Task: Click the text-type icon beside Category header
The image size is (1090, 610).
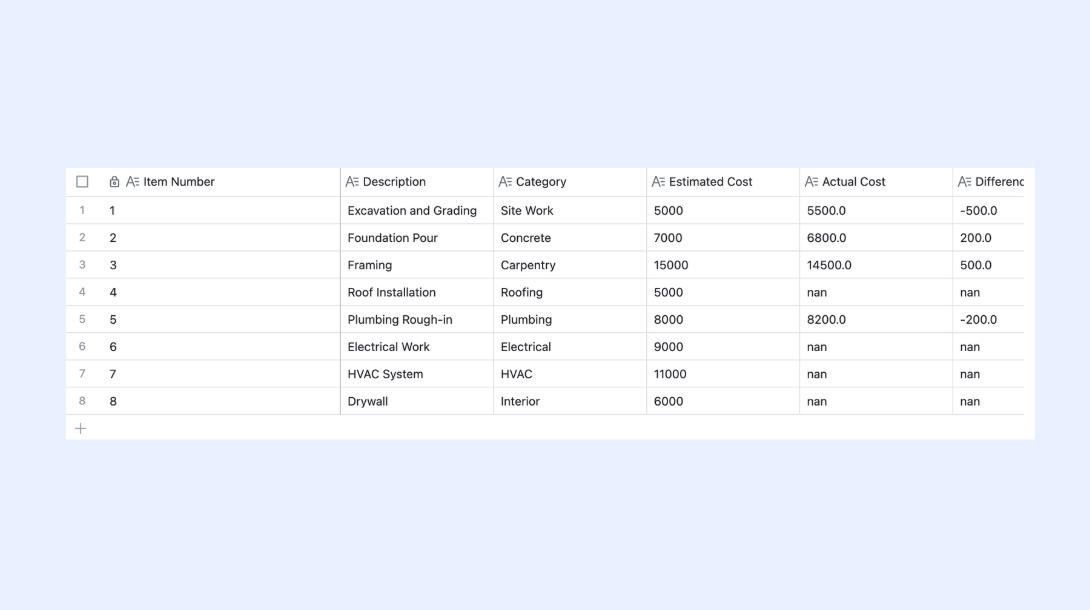Action: pos(505,182)
